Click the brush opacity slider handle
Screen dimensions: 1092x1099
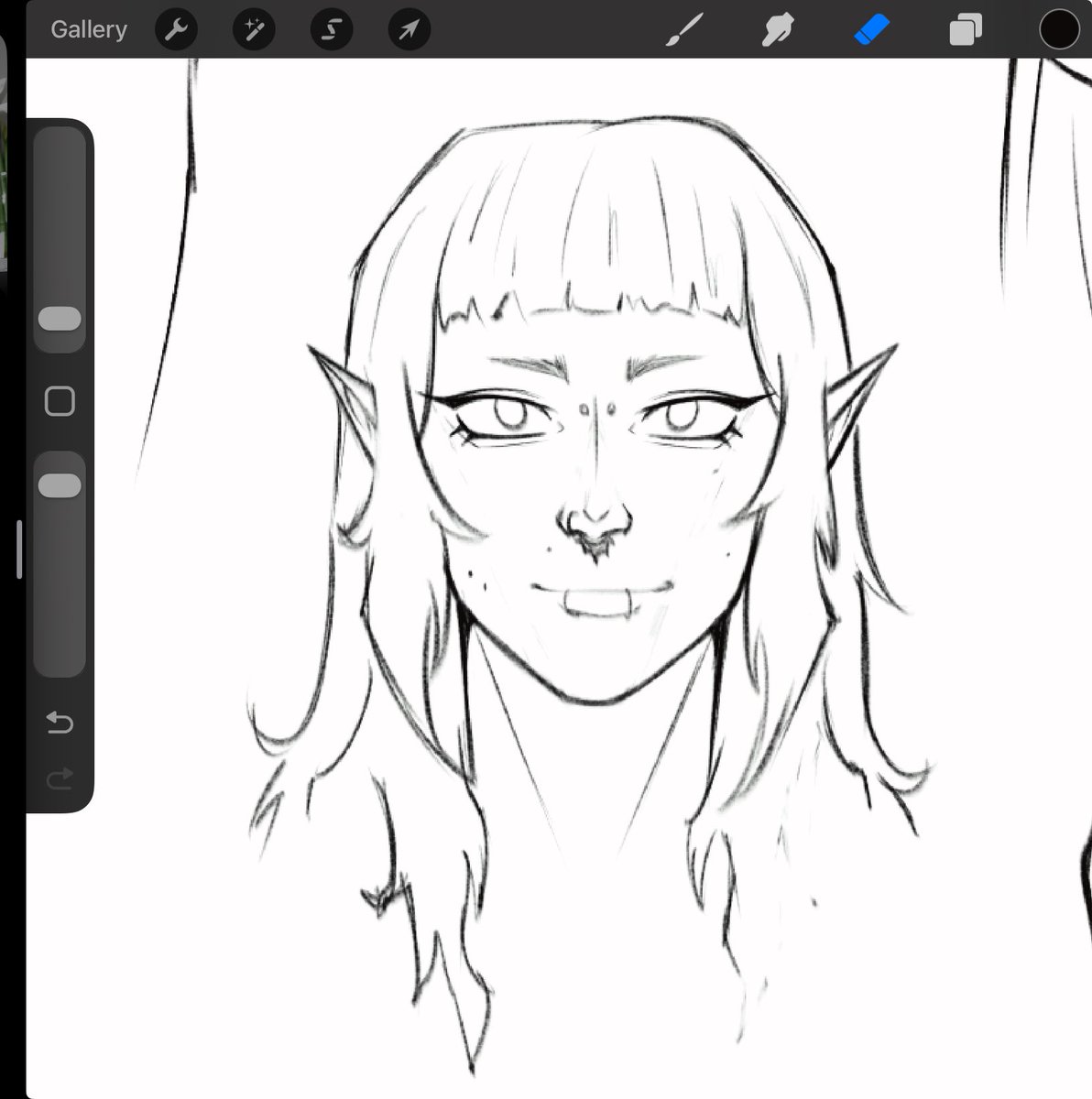tap(60, 485)
